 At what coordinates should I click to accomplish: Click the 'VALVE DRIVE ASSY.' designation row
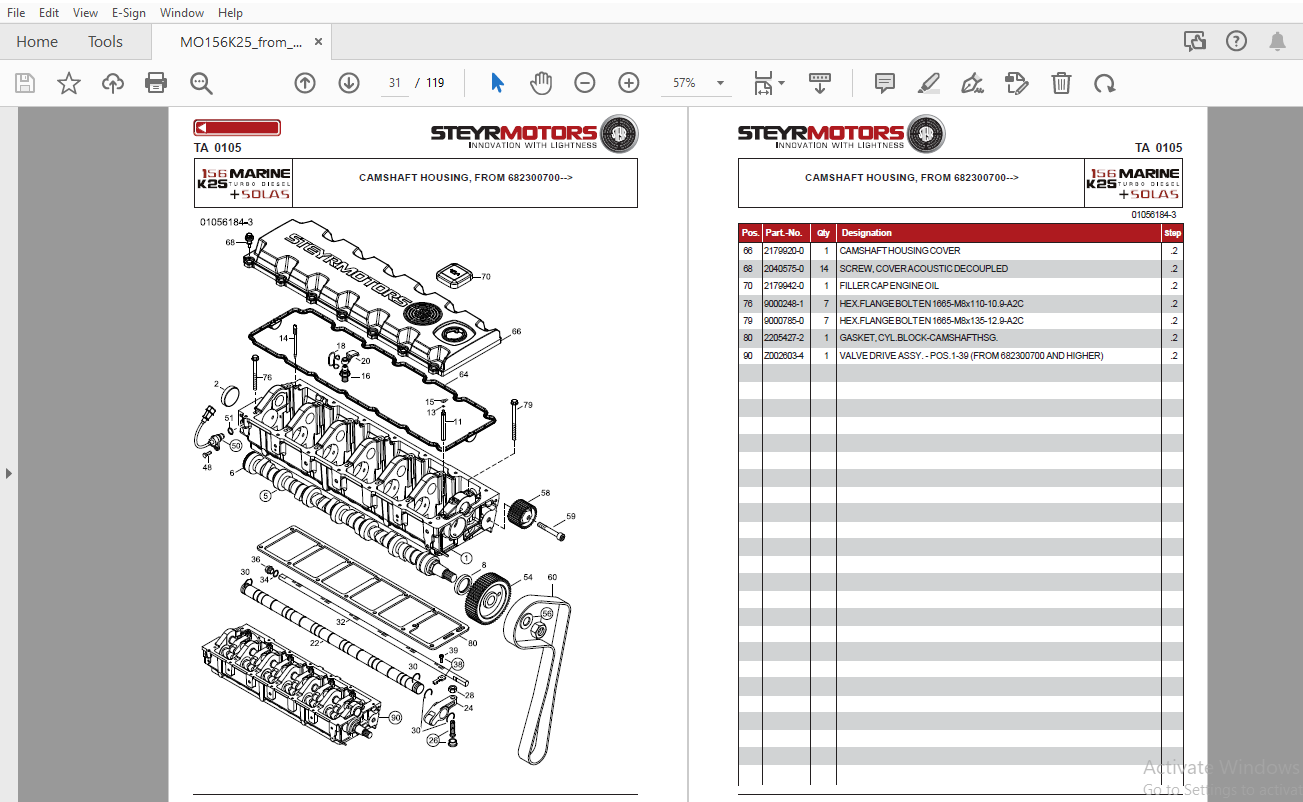(971, 356)
